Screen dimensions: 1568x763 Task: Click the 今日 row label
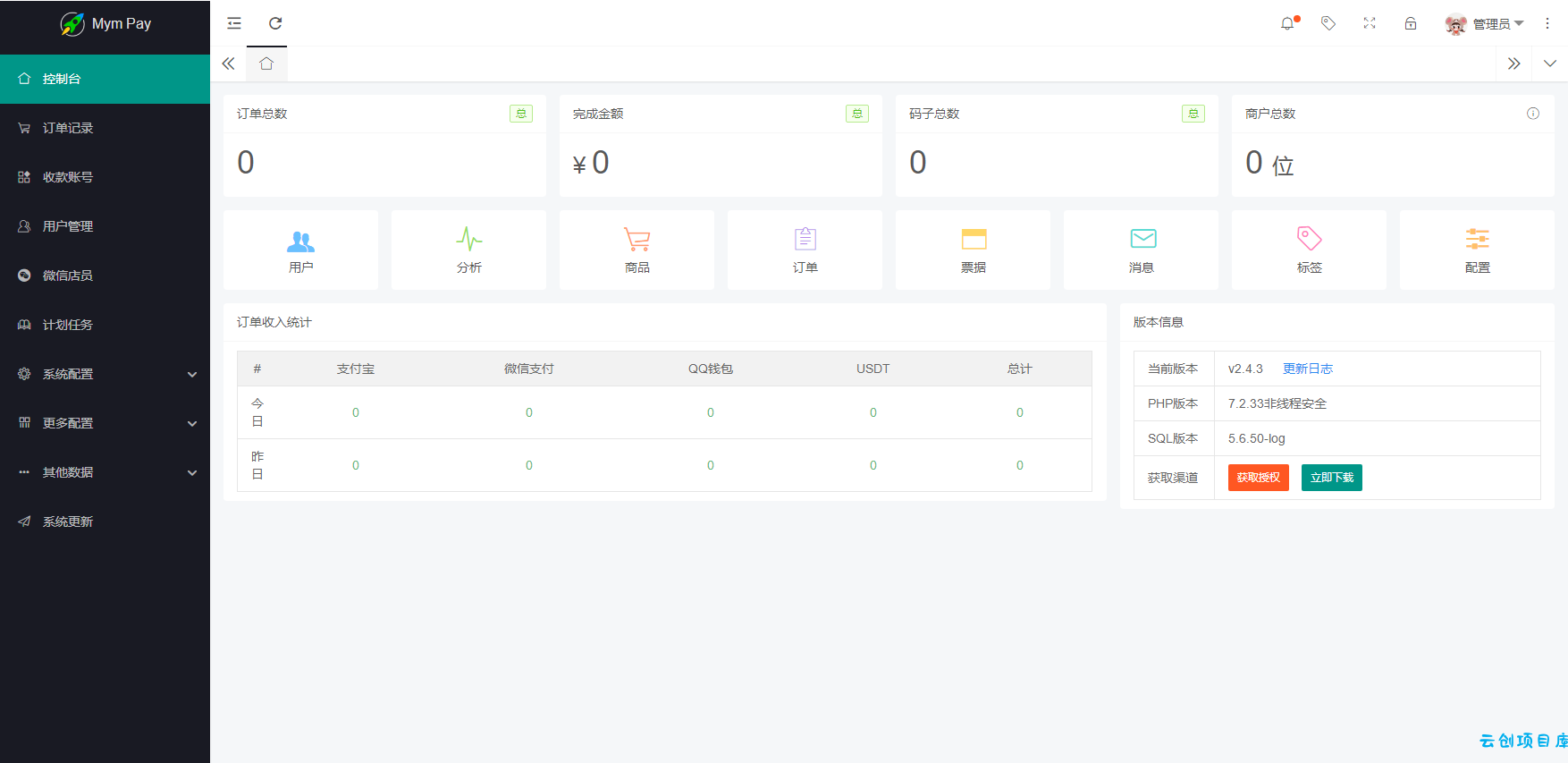257,412
